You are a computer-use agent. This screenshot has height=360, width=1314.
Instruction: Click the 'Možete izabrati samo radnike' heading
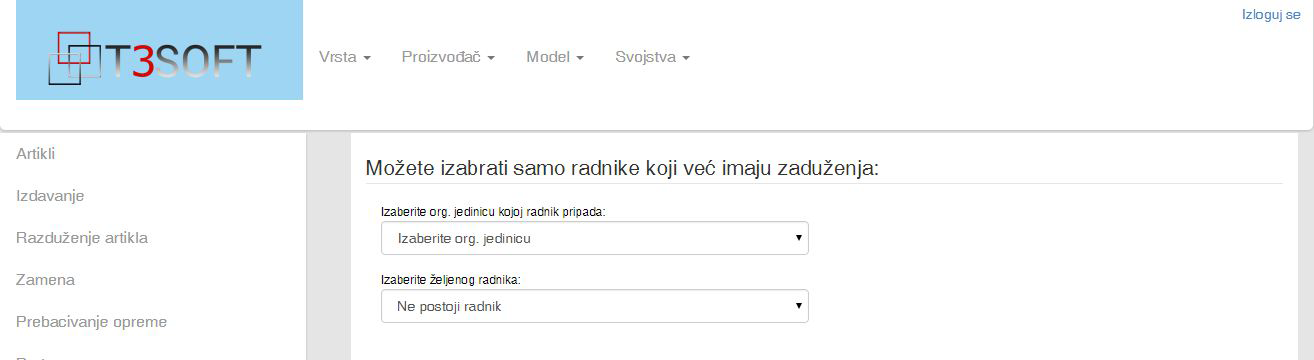[622, 168]
